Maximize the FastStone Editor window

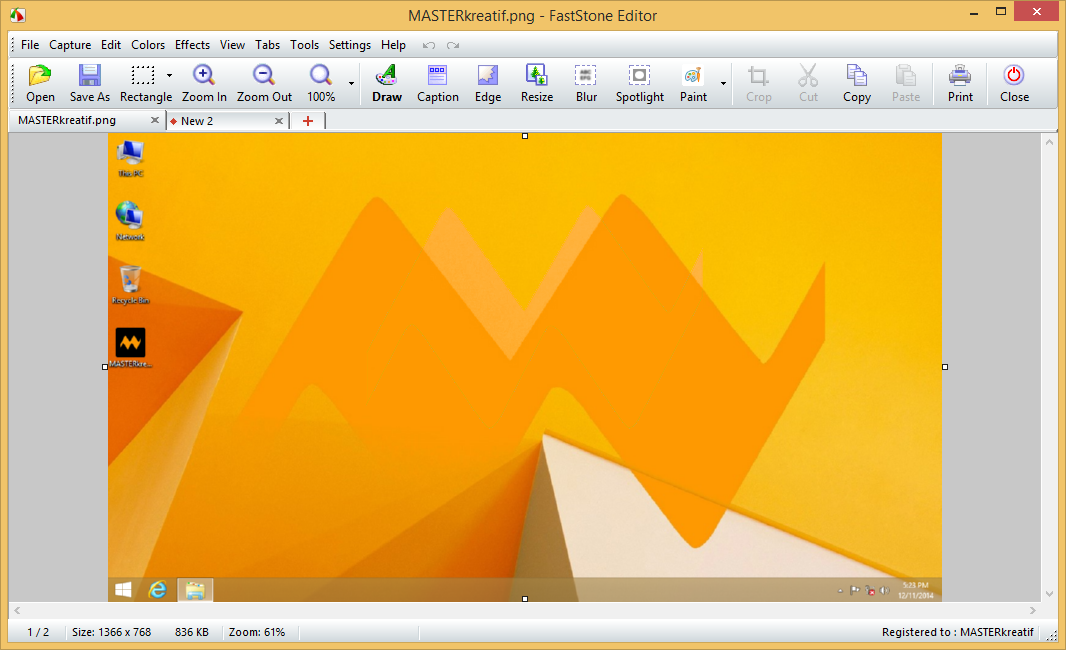tap(1001, 12)
